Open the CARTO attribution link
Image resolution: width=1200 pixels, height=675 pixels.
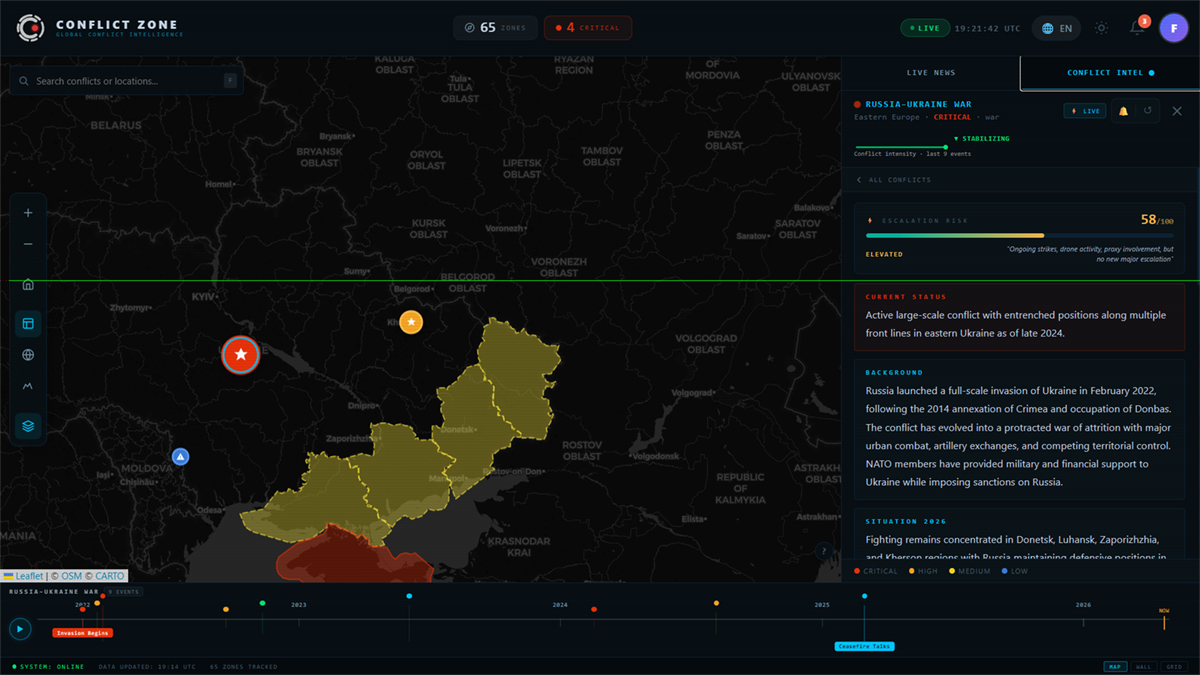pyautogui.click(x=110, y=576)
